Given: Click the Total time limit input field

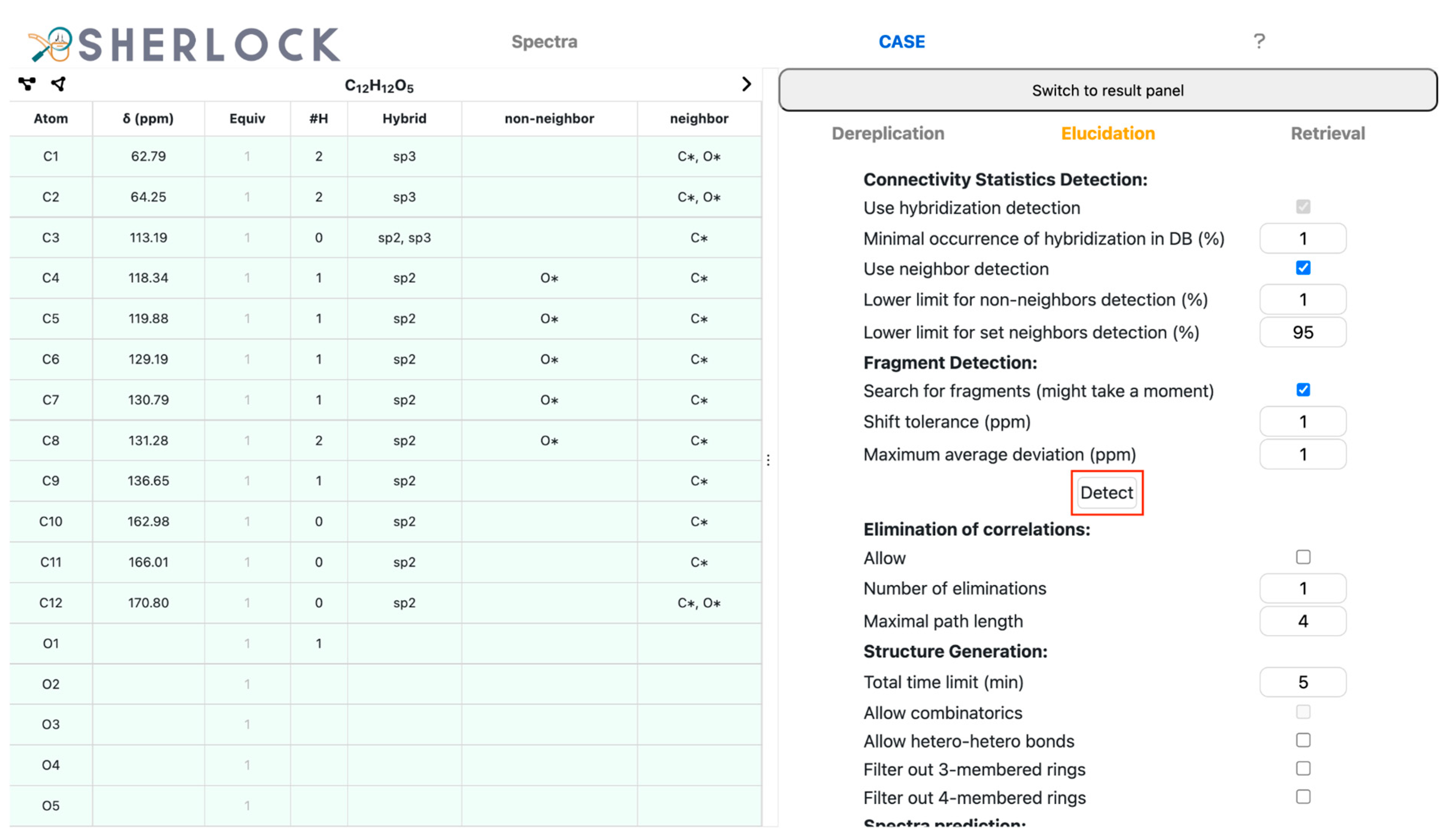Looking at the screenshot, I should (1302, 682).
